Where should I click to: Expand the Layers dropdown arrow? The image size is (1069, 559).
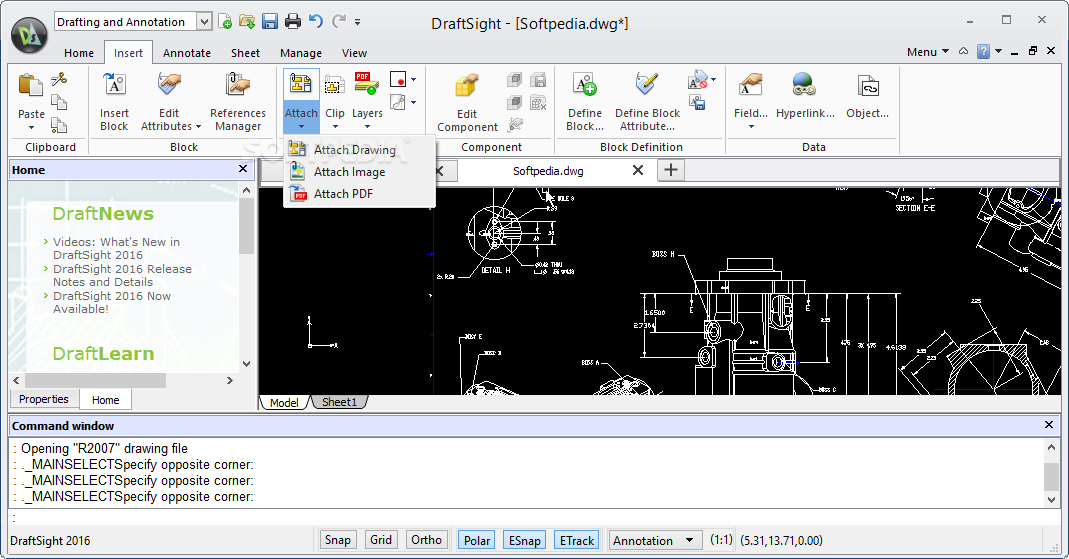point(367,127)
